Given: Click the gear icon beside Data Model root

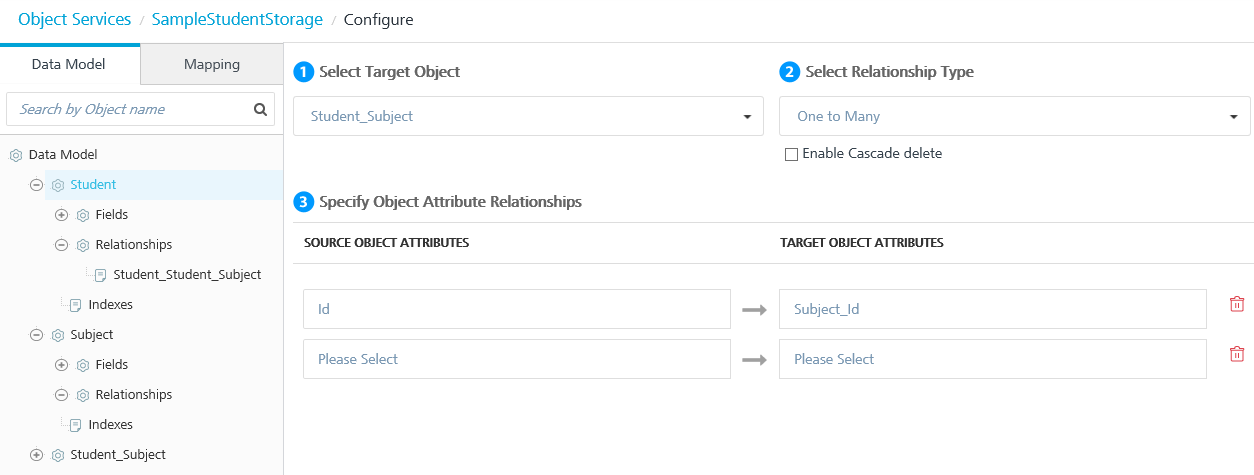Looking at the screenshot, I should pyautogui.click(x=16, y=155).
